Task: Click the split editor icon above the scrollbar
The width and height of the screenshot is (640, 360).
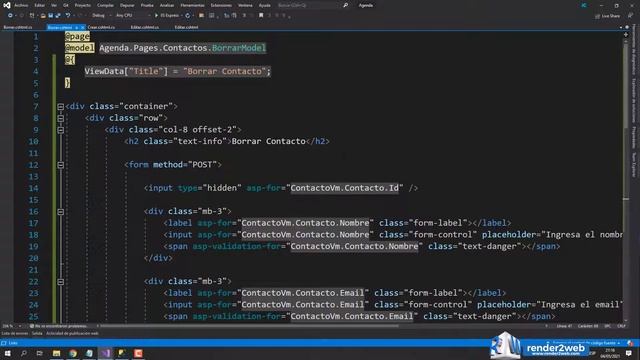Action: coord(626,35)
